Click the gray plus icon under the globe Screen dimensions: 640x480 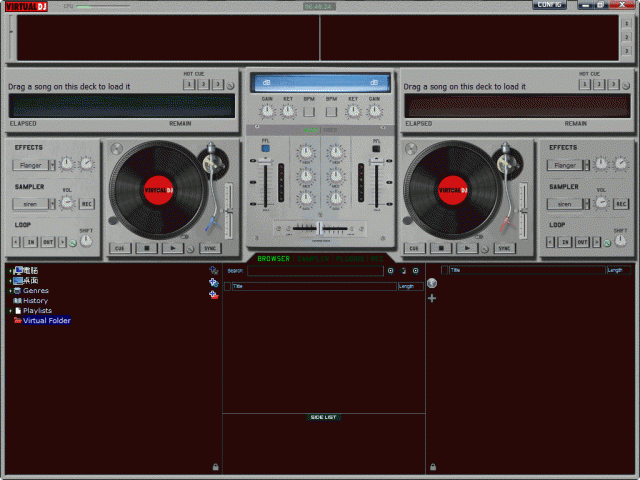432,298
